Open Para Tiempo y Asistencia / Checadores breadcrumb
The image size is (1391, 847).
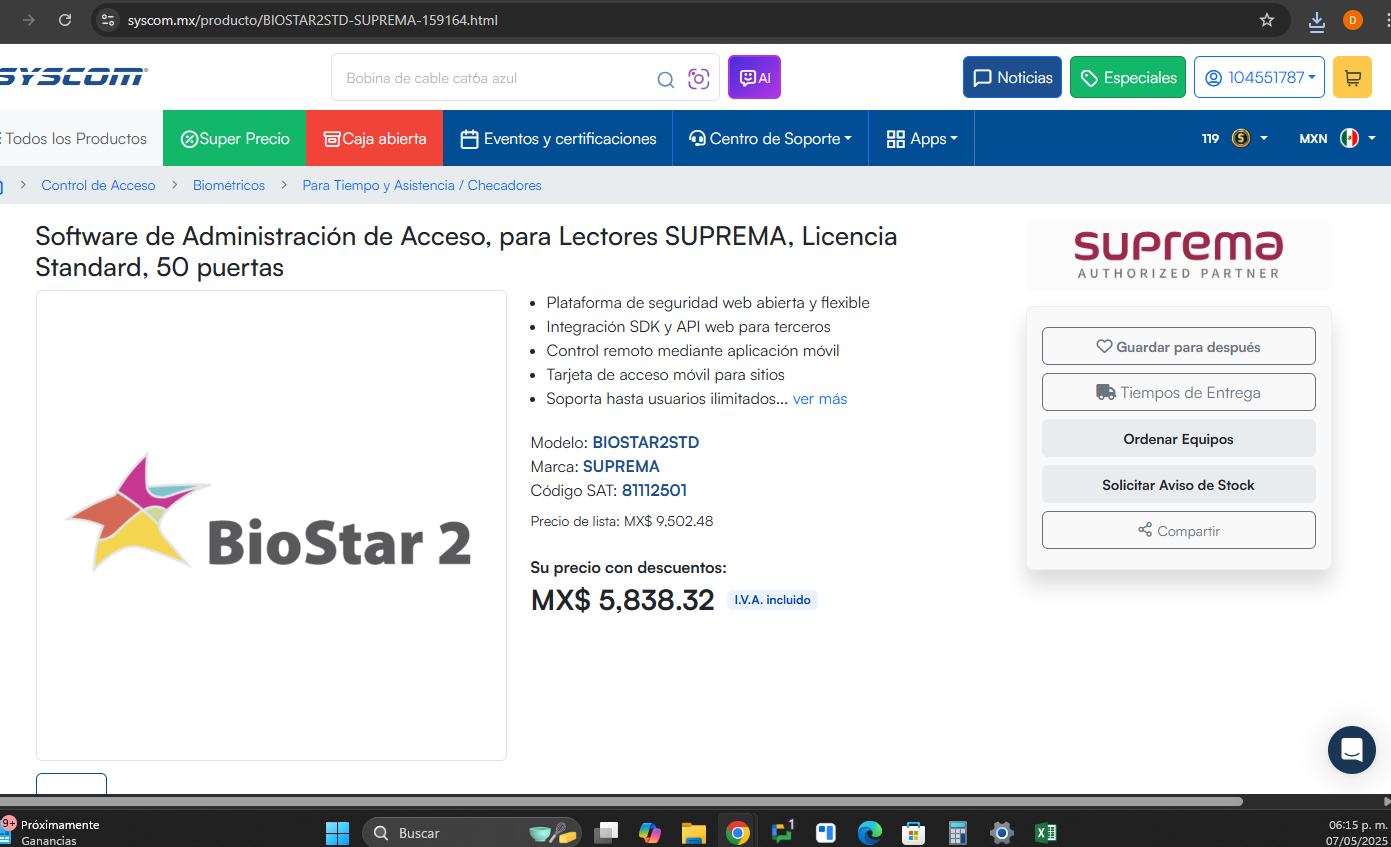[422, 185]
